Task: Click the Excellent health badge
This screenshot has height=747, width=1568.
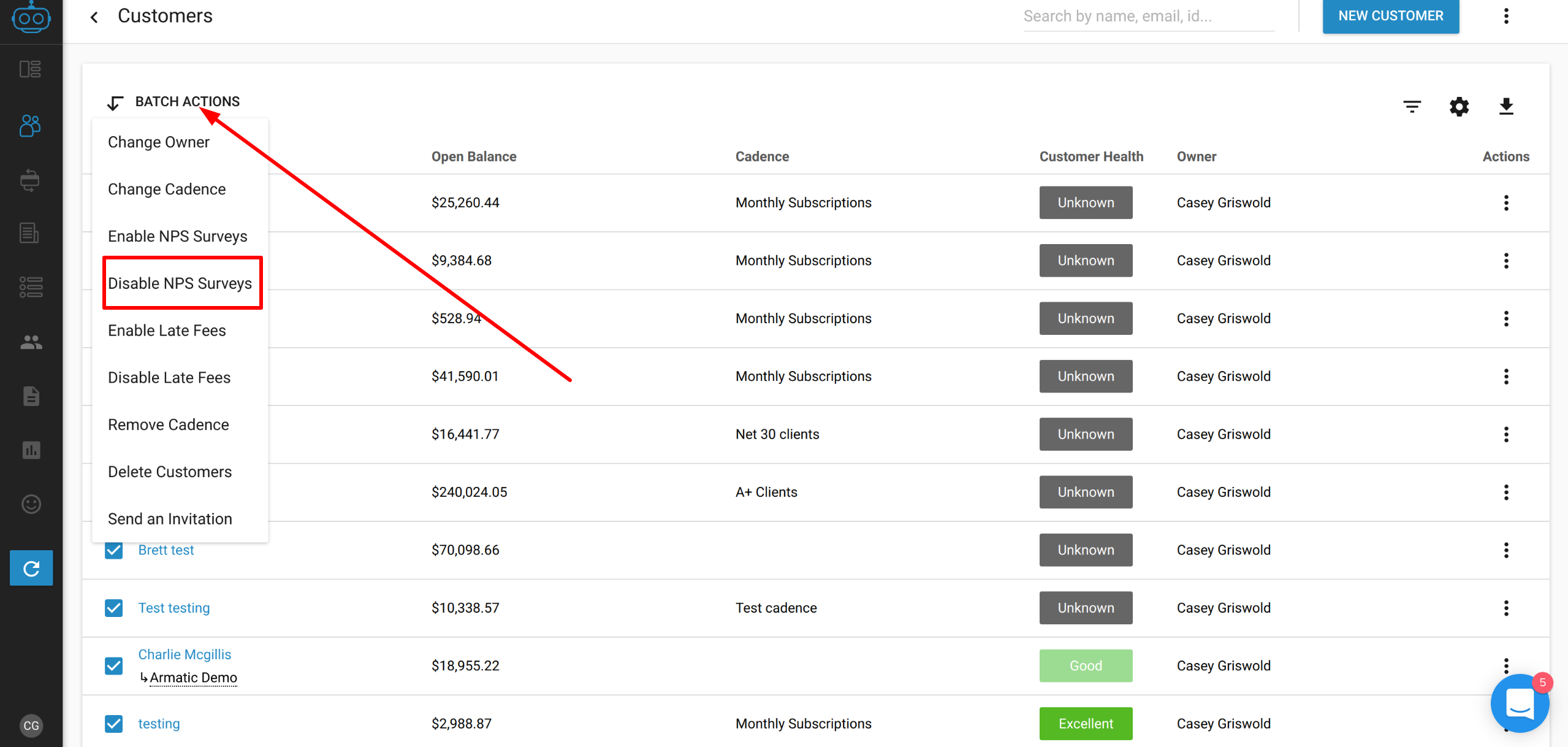Action: (x=1086, y=724)
